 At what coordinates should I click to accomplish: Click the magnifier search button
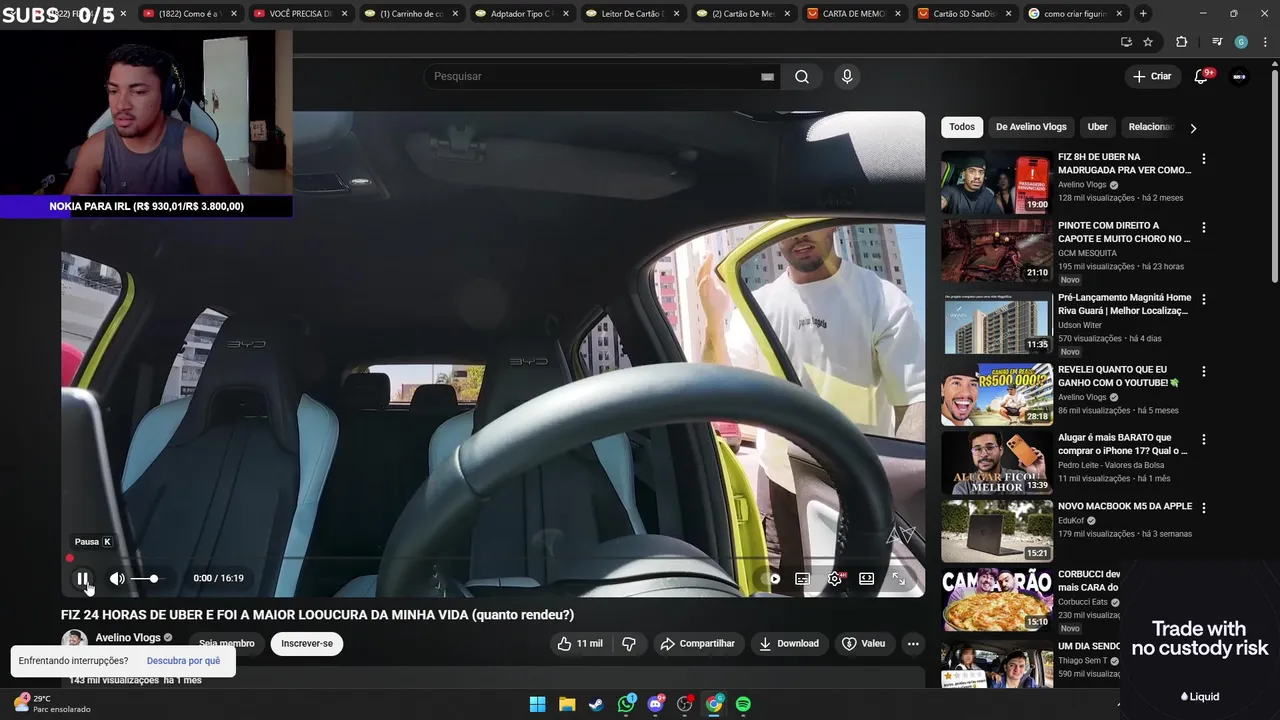tap(802, 77)
